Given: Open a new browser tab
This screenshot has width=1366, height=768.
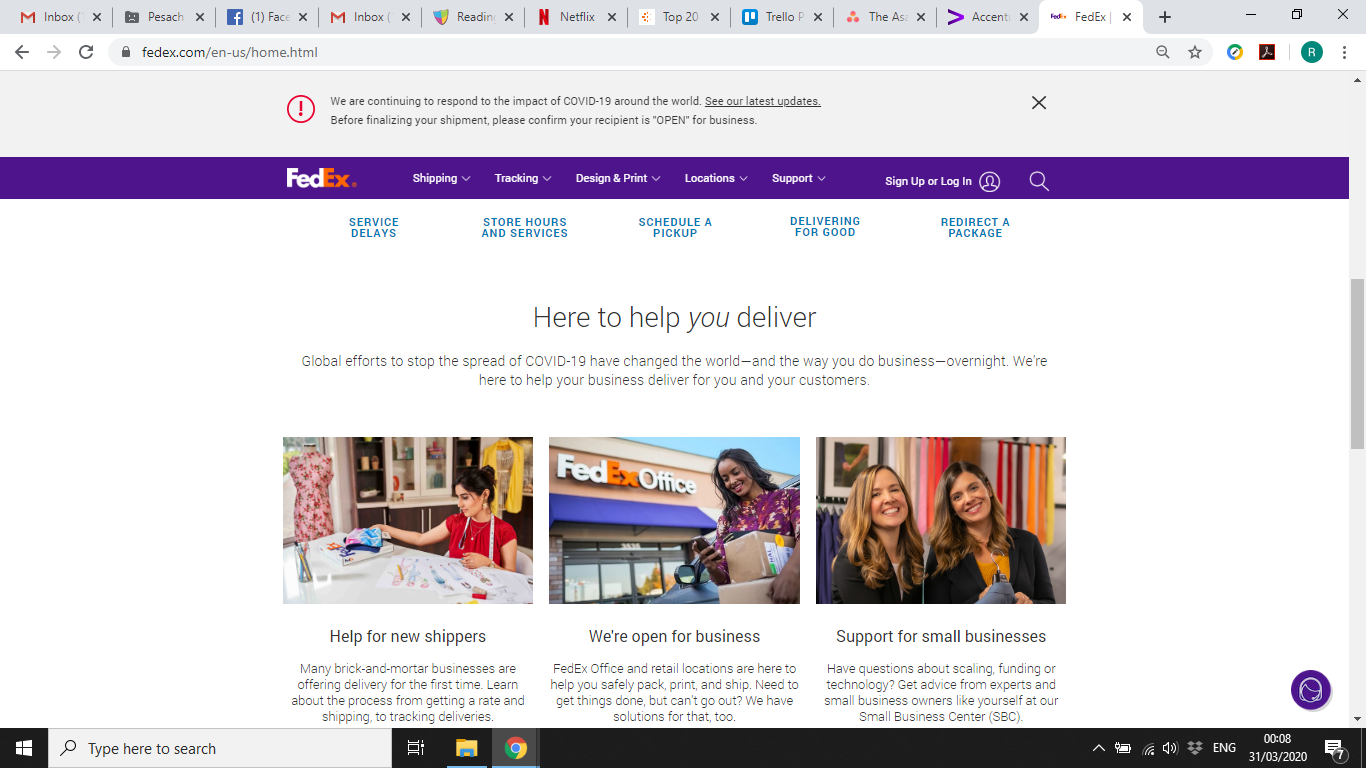Looking at the screenshot, I should click(1165, 17).
